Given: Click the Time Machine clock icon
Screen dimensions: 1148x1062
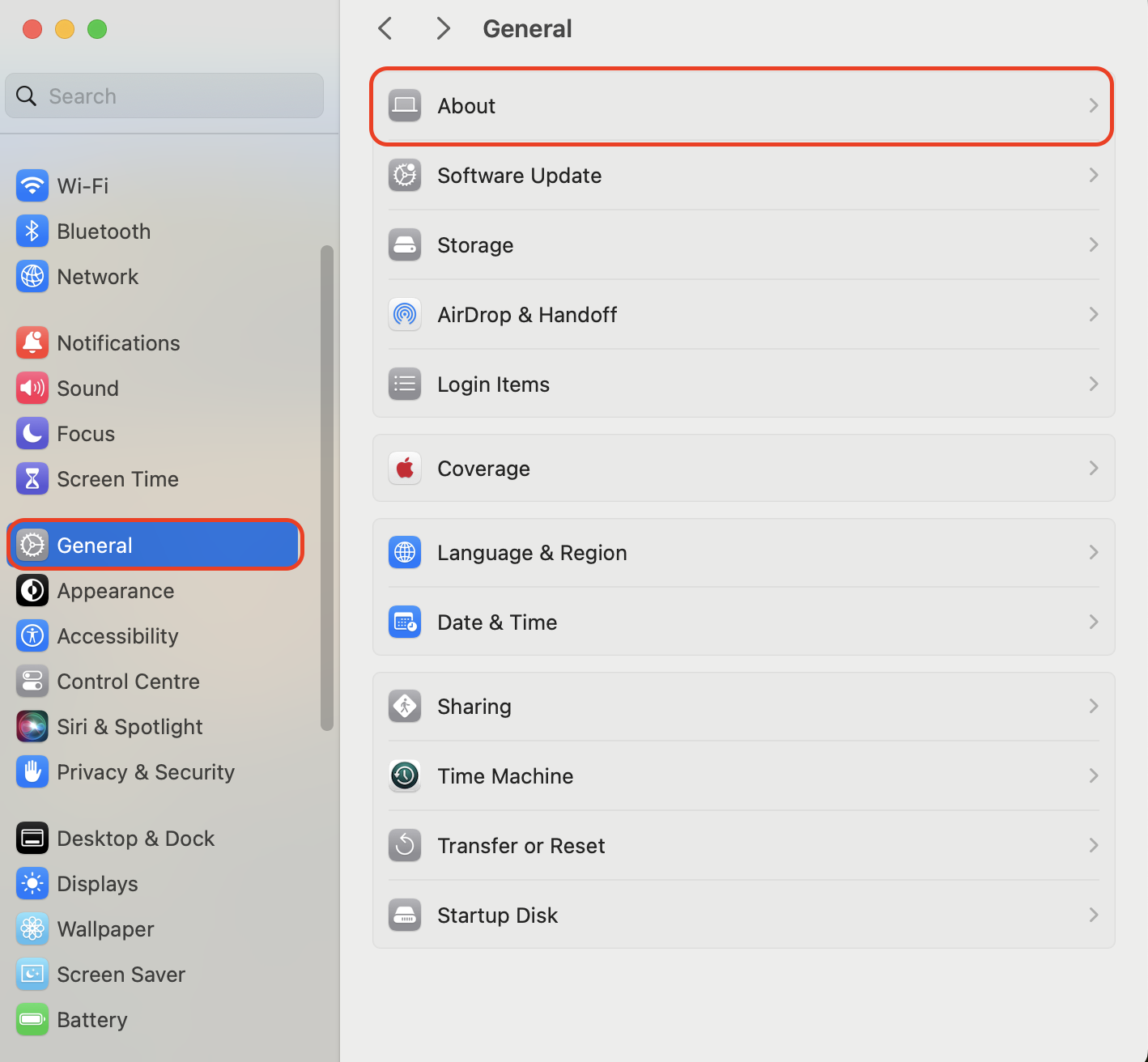Looking at the screenshot, I should [405, 776].
